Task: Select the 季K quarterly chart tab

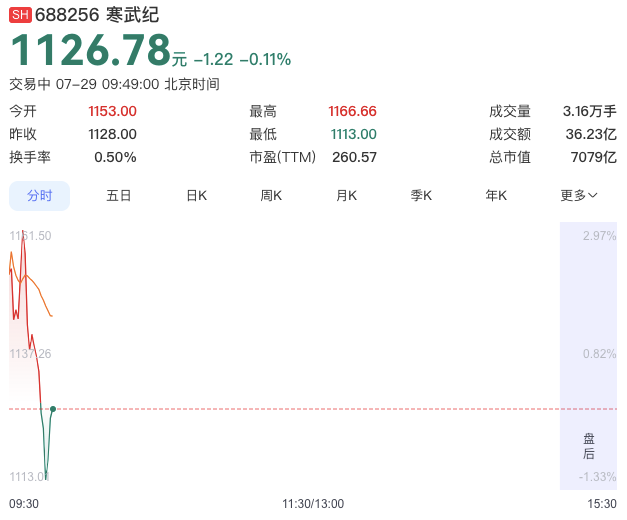Action: pyautogui.click(x=421, y=196)
